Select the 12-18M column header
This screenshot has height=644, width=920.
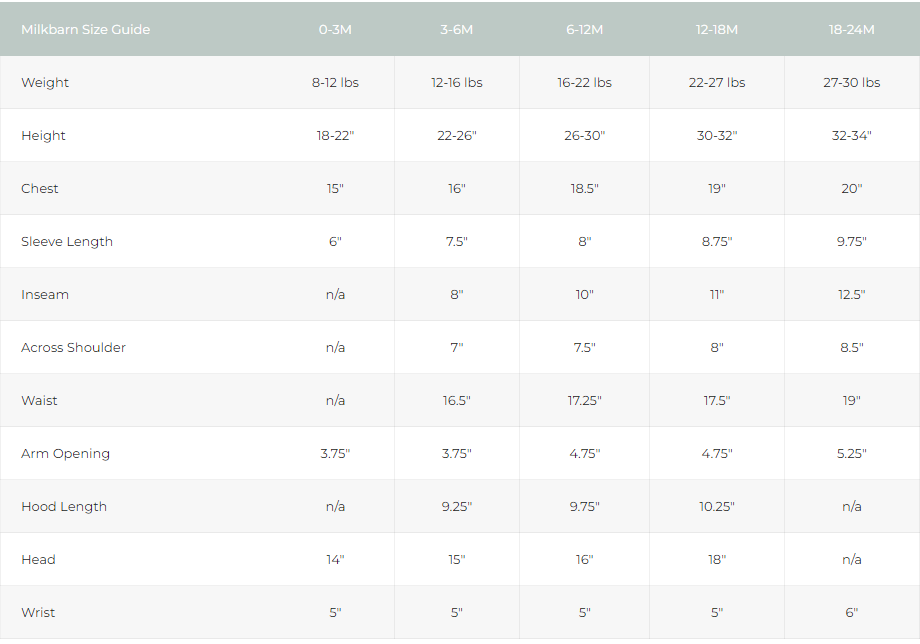717,29
